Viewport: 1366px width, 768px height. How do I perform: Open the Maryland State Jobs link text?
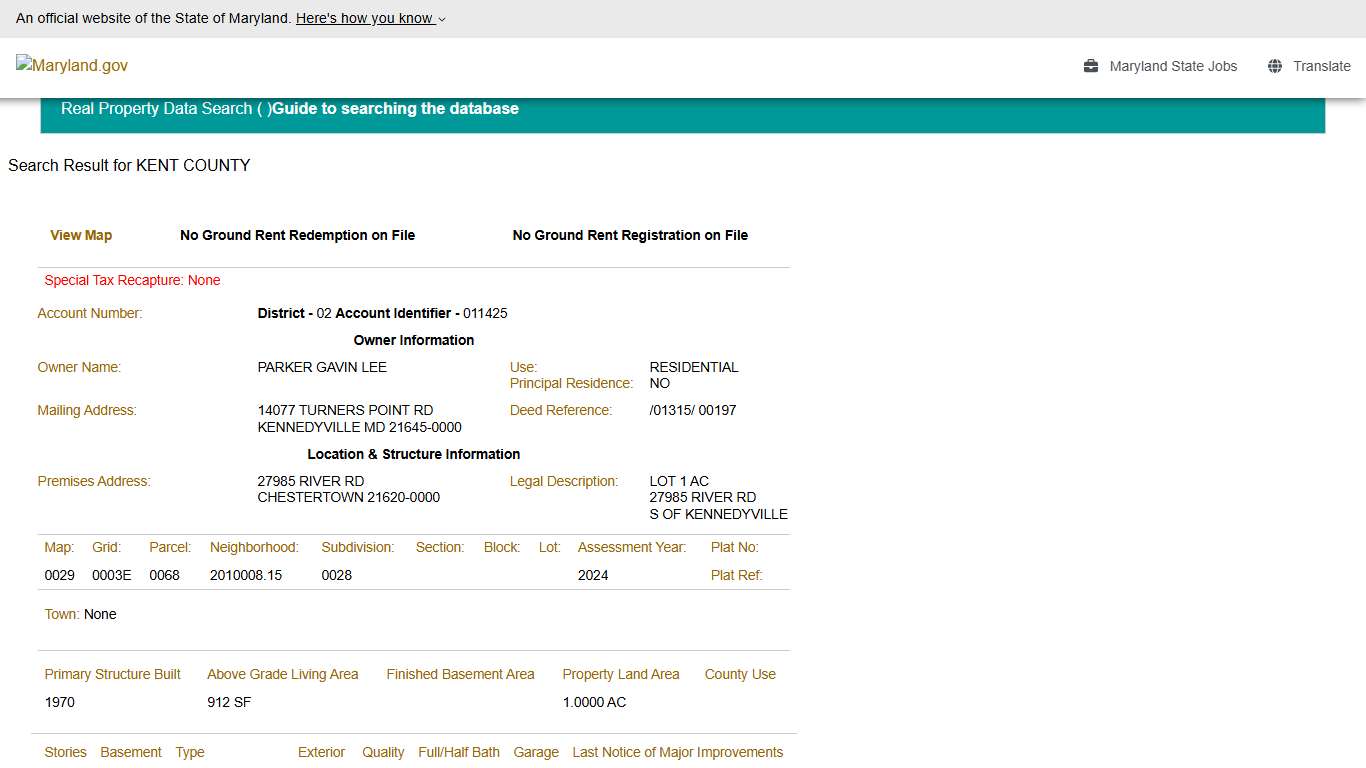coord(1173,66)
